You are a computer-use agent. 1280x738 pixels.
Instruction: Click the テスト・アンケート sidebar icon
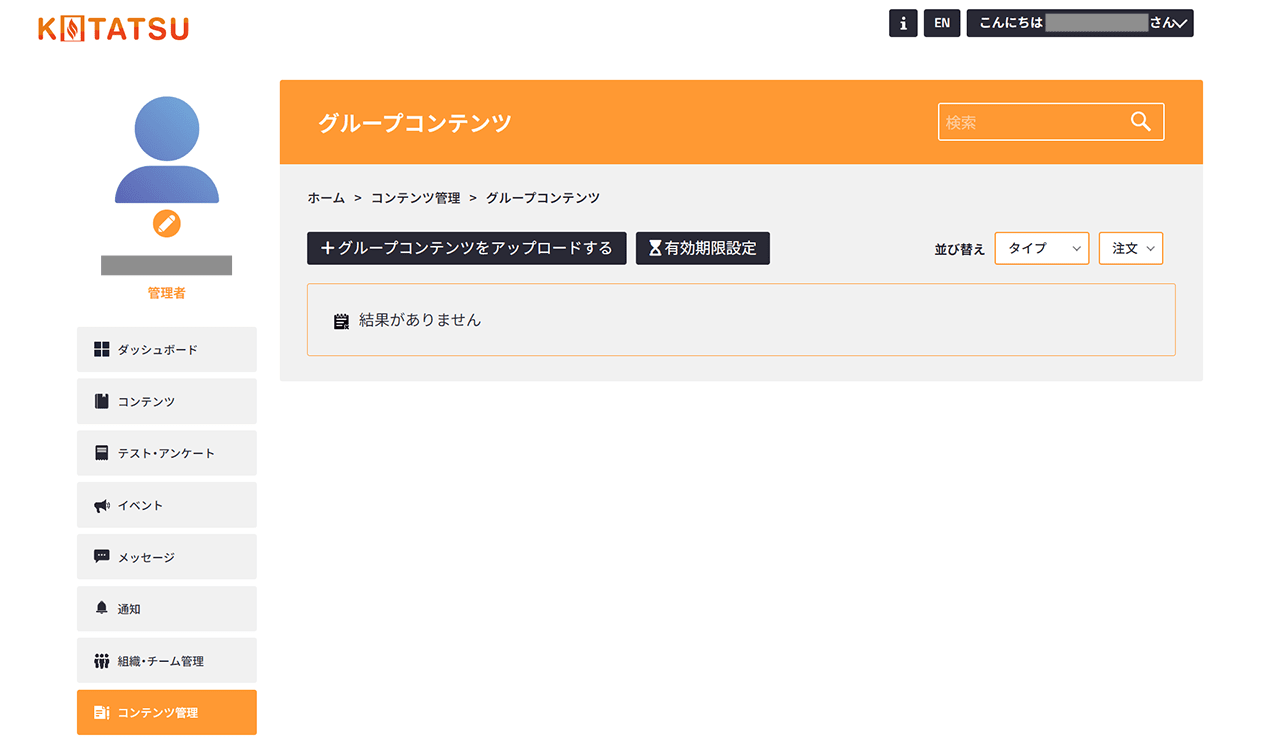pyautogui.click(x=101, y=452)
